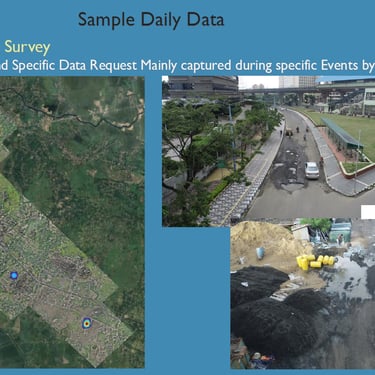Open the photo with yellow jerrycans
Viewport: 375px width, 375px height.
[x=303, y=294]
